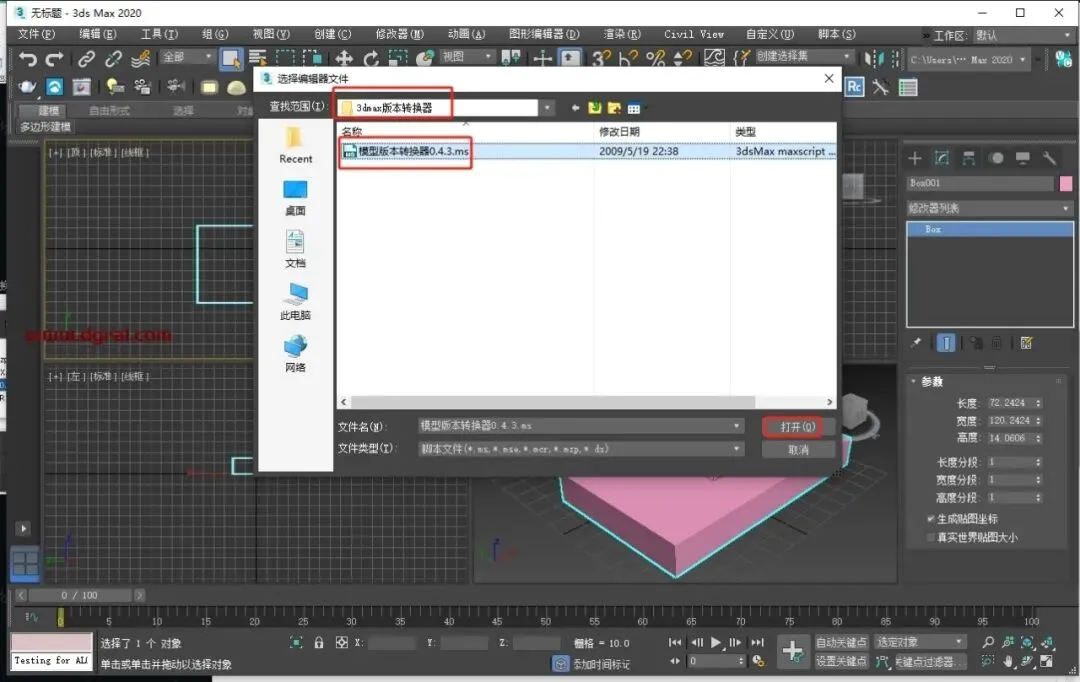Click horizontal scrollbar in file list
The height and width of the screenshot is (682, 1080).
point(552,402)
